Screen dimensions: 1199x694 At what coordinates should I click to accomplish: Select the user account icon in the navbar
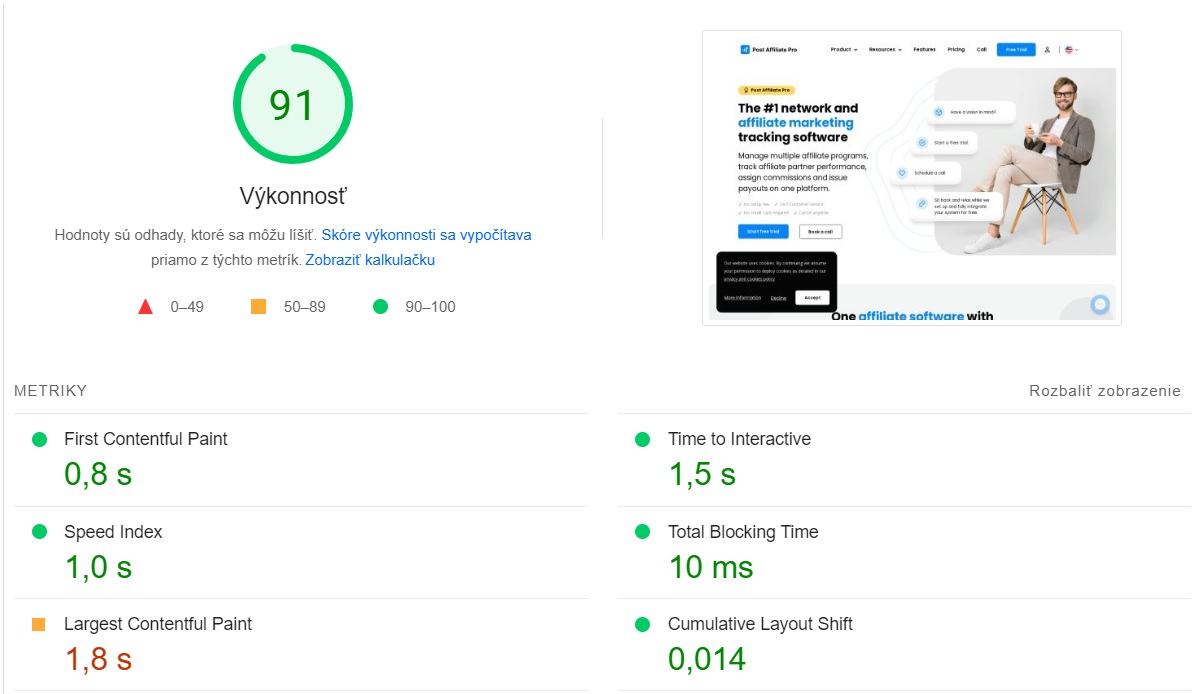(x=1047, y=49)
